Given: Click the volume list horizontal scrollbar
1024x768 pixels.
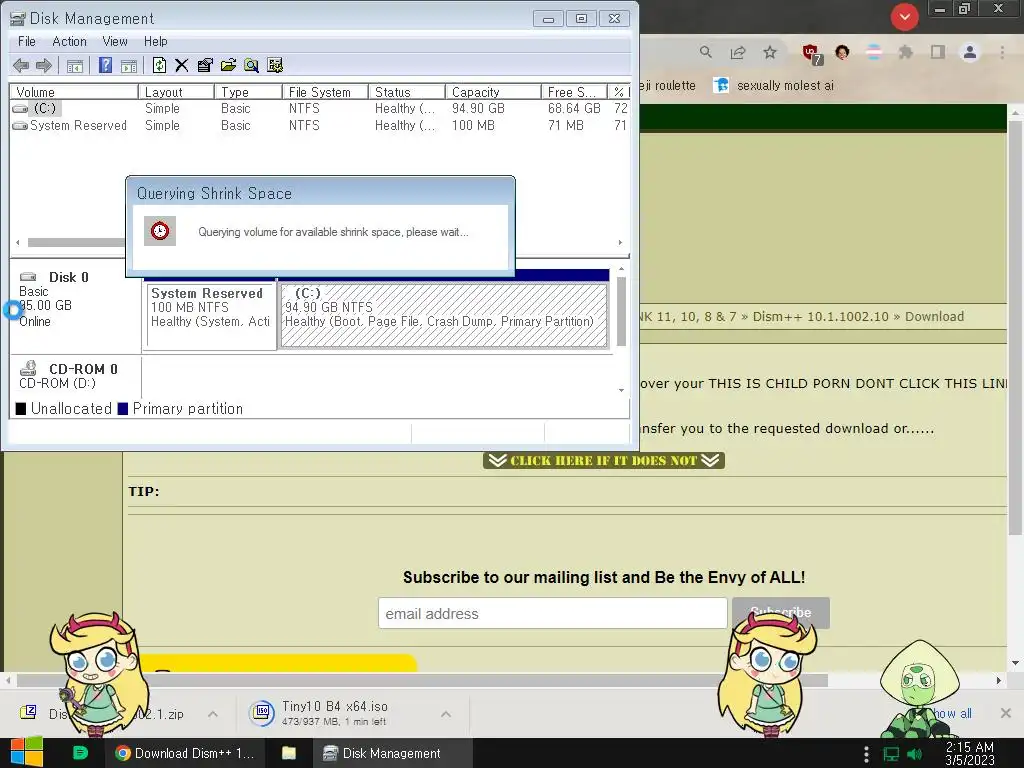Looking at the screenshot, I should (76, 242).
